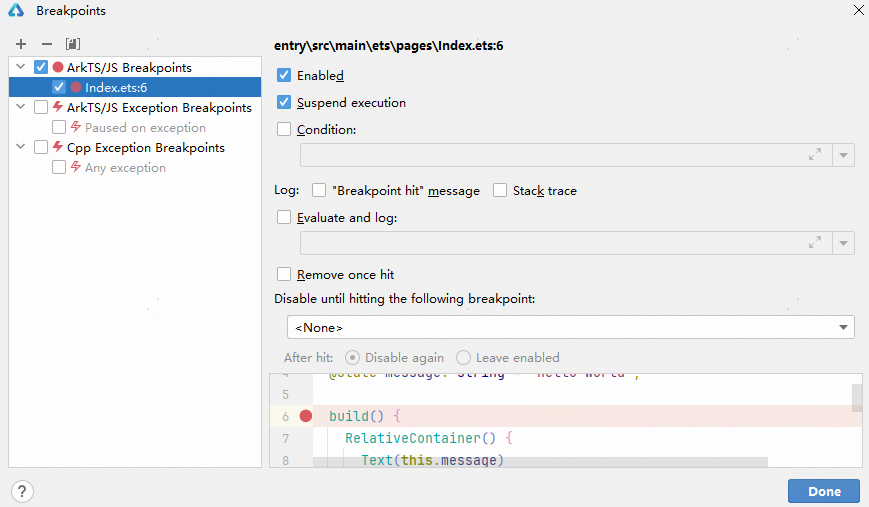Uncheck Suspend execution

284,103
